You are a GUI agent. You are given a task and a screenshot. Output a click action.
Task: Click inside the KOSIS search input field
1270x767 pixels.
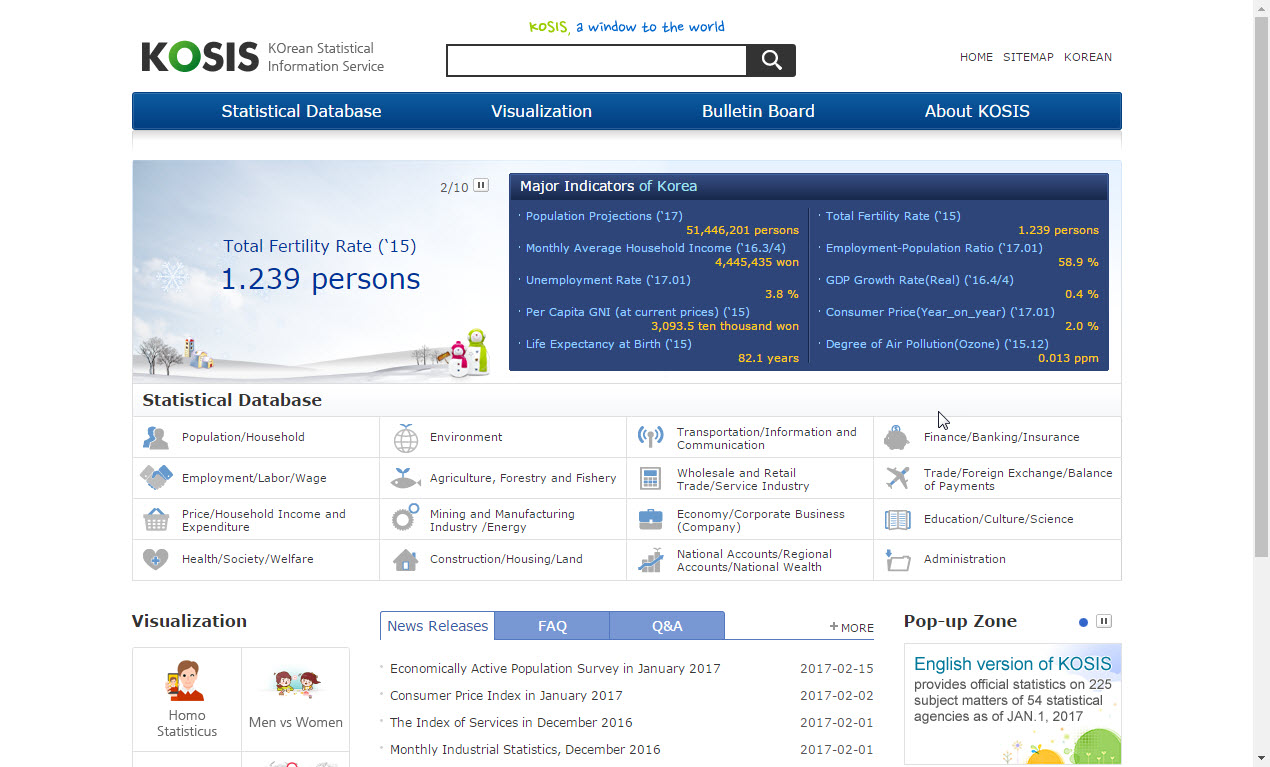click(x=596, y=61)
